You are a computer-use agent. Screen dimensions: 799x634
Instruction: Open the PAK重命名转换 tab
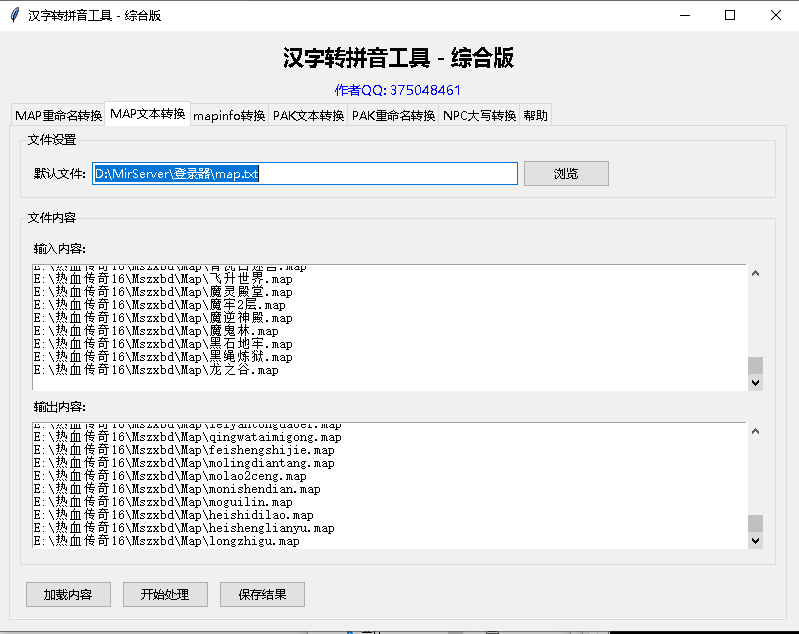[x=393, y=115]
